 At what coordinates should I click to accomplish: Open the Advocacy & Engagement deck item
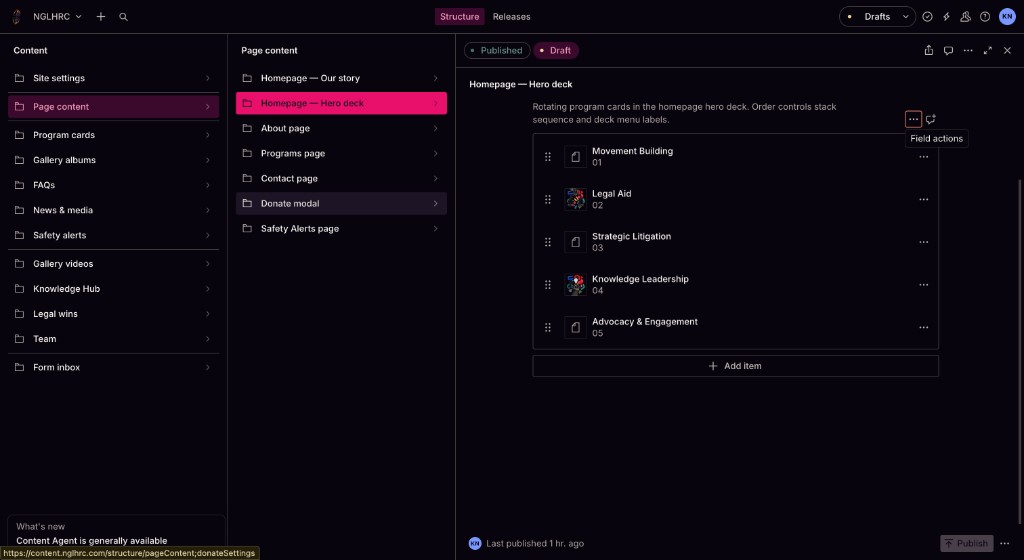735,328
